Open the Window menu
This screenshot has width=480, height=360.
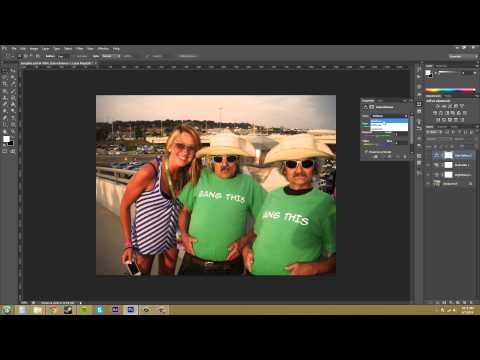[x=103, y=49]
